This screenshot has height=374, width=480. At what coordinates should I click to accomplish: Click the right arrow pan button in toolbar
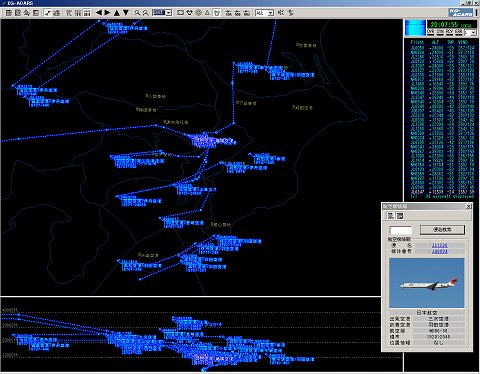[x=107, y=13]
